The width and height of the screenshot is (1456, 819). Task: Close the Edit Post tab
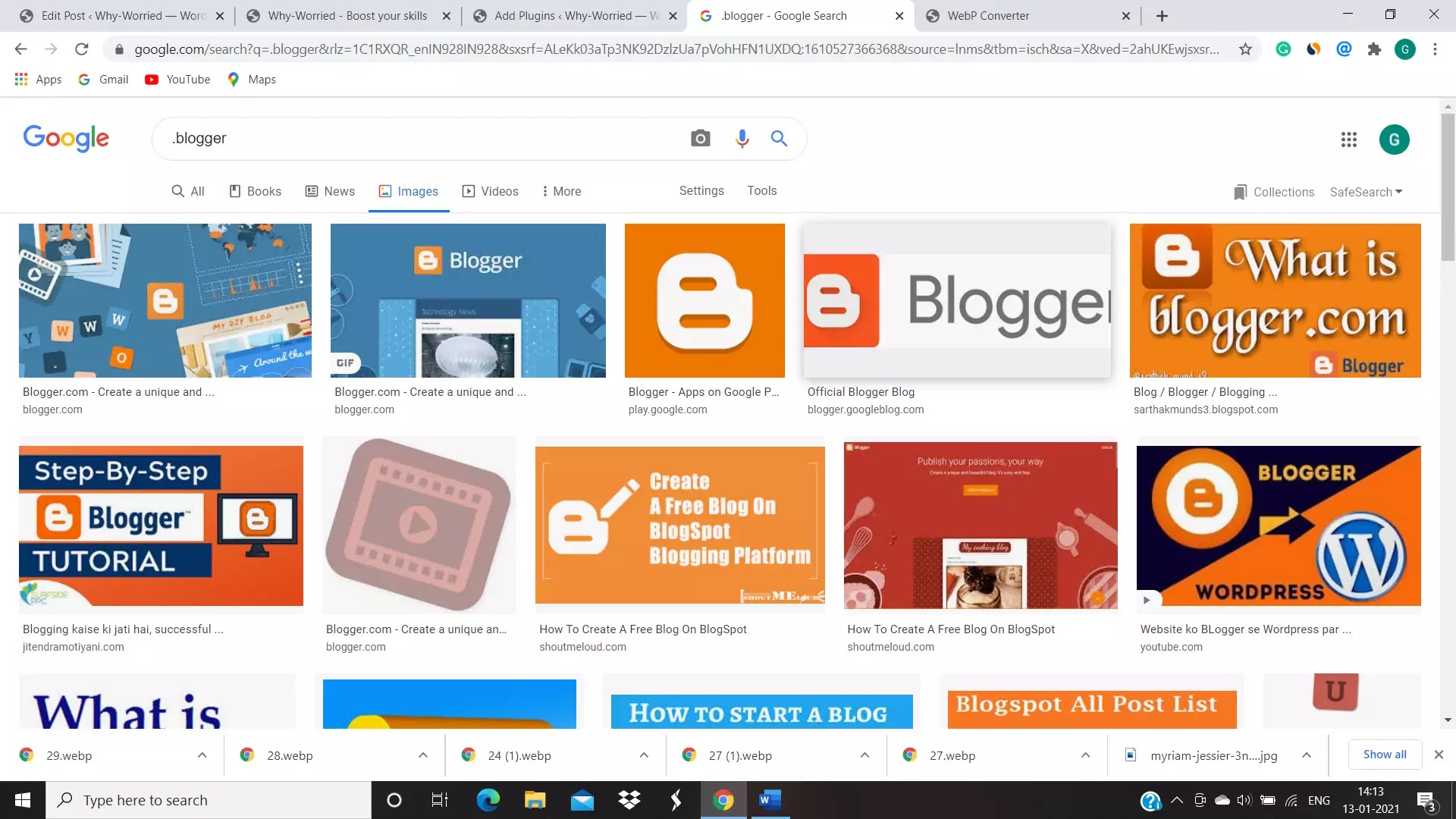[x=220, y=16]
